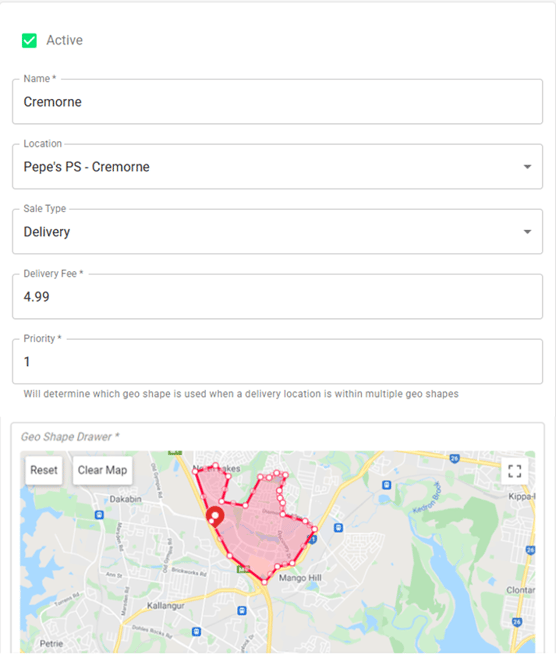Click the Delivery Fee field showing 4.99

coord(277,297)
